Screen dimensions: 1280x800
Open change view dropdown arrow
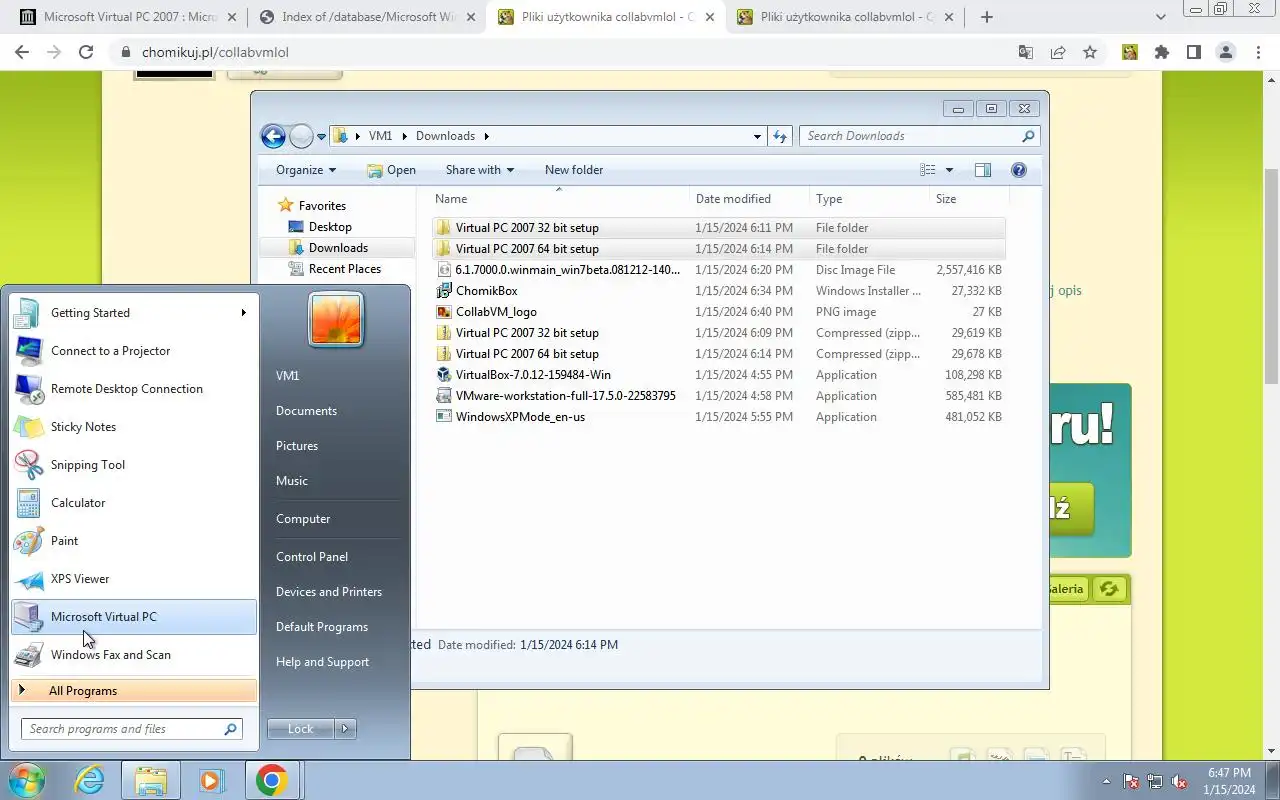[949, 170]
